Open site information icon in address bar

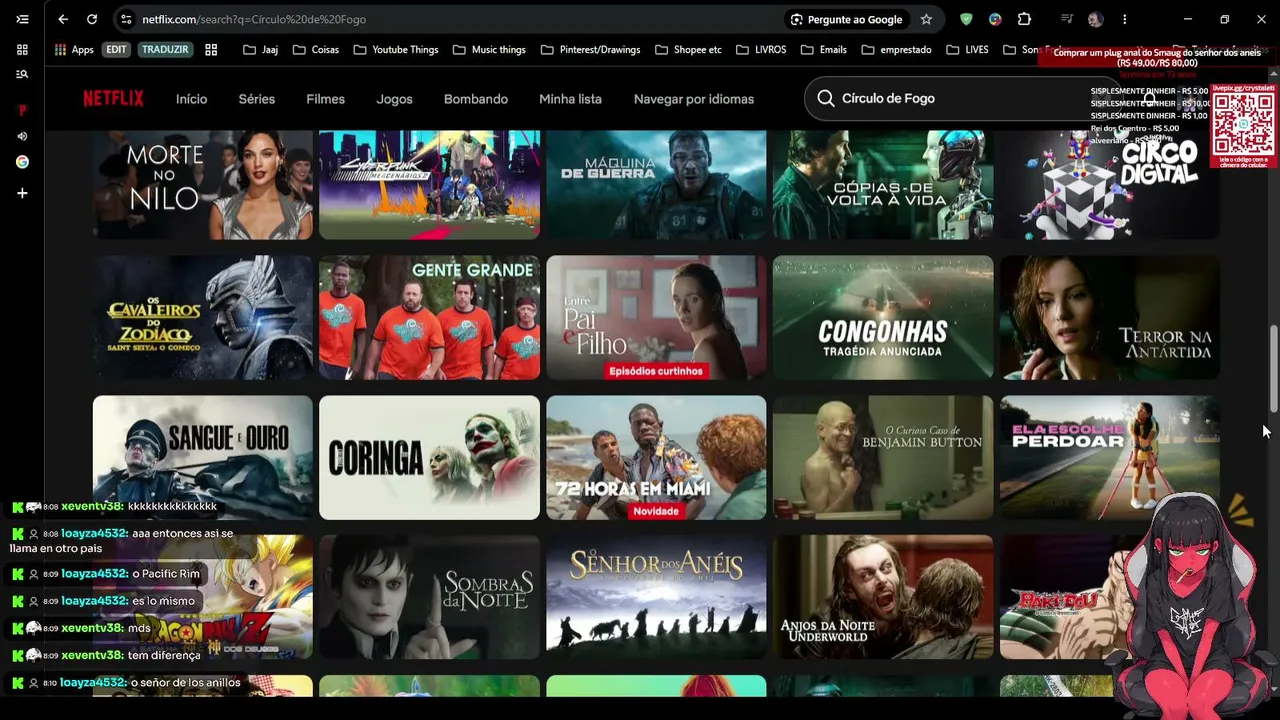(x=125, y=19)
